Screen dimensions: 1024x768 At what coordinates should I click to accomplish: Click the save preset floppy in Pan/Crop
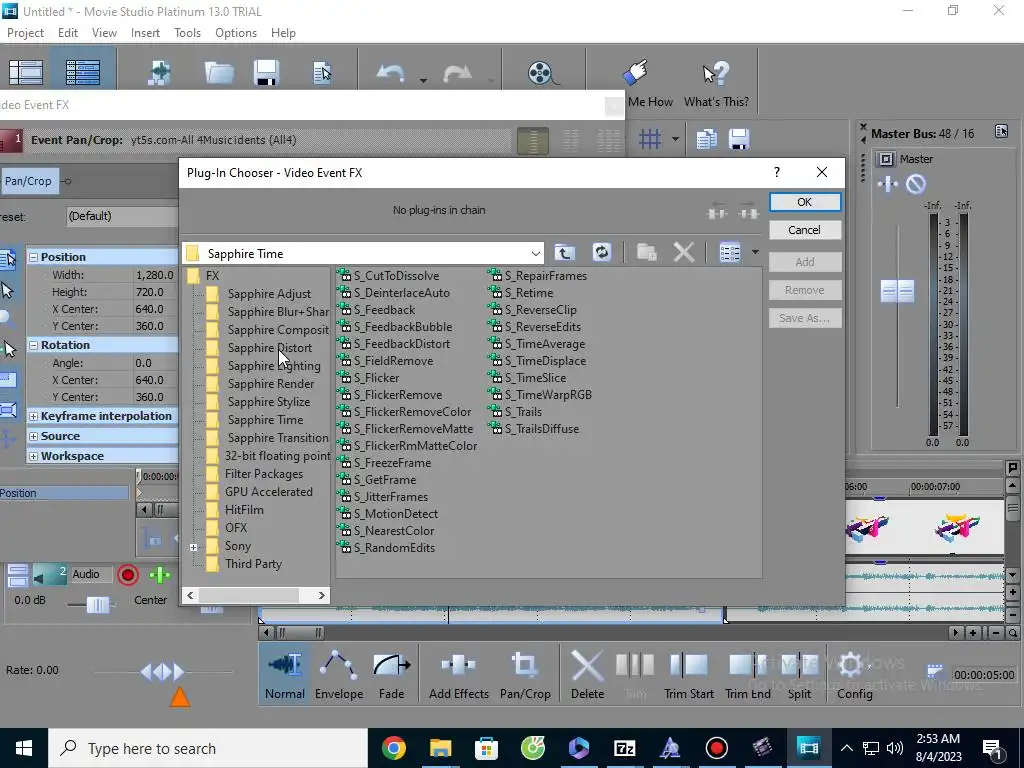[x=739, y=139]
